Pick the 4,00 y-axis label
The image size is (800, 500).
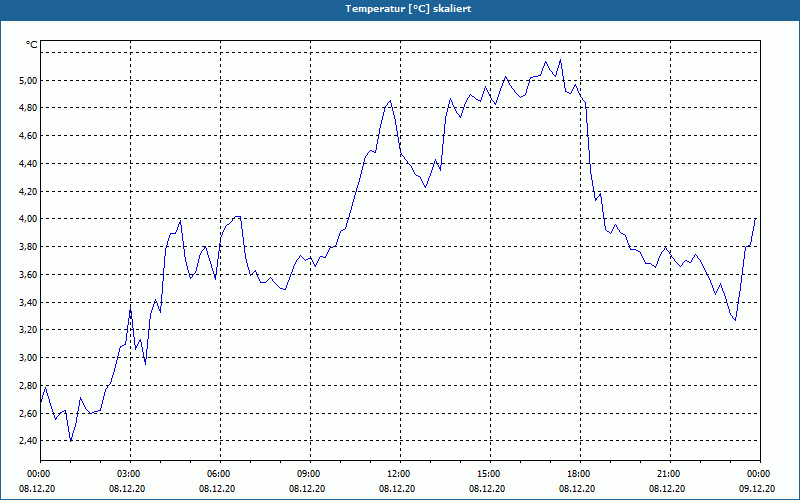pos(29,218)
